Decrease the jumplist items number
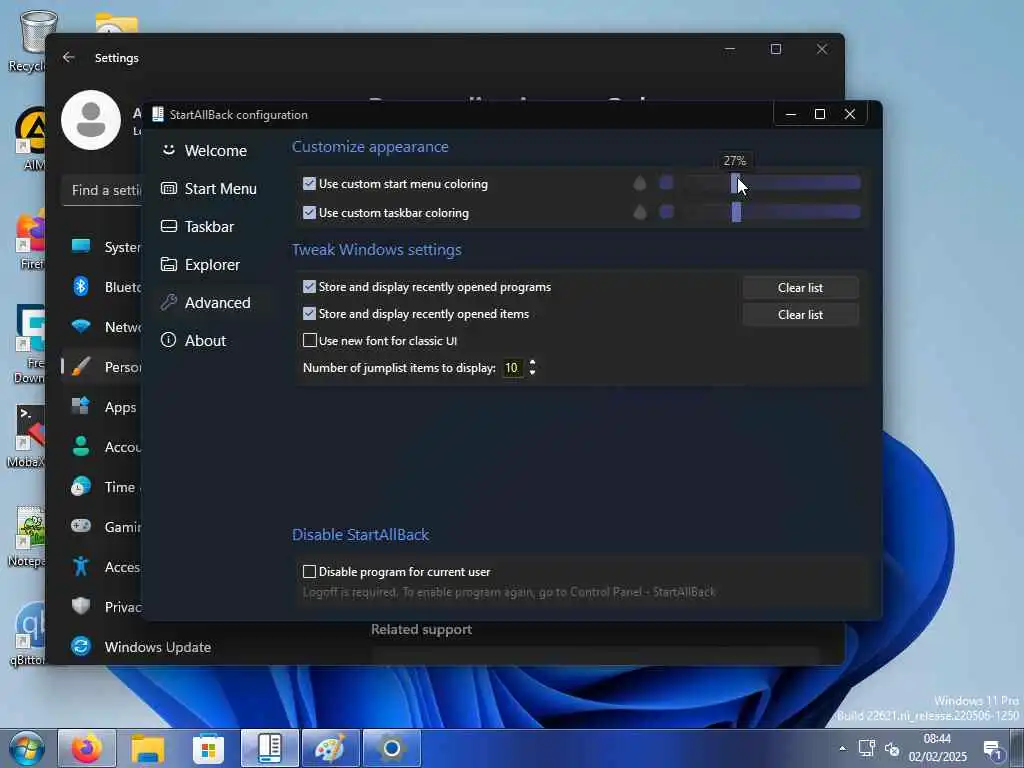 point(532,372)
